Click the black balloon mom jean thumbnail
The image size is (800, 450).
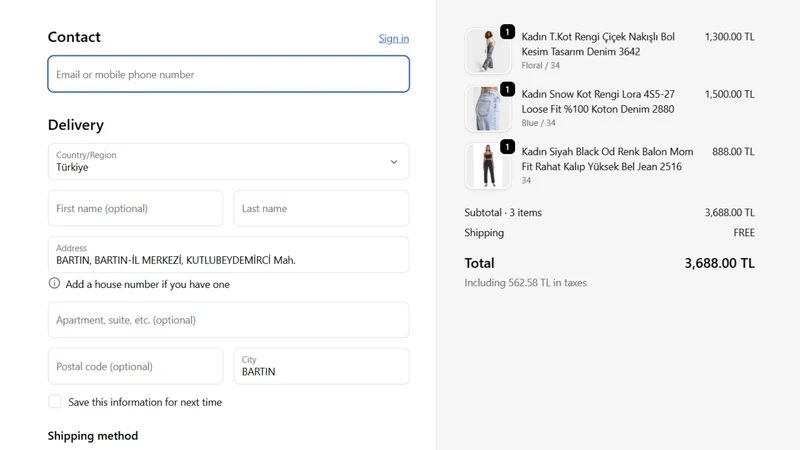pos(488,166)
